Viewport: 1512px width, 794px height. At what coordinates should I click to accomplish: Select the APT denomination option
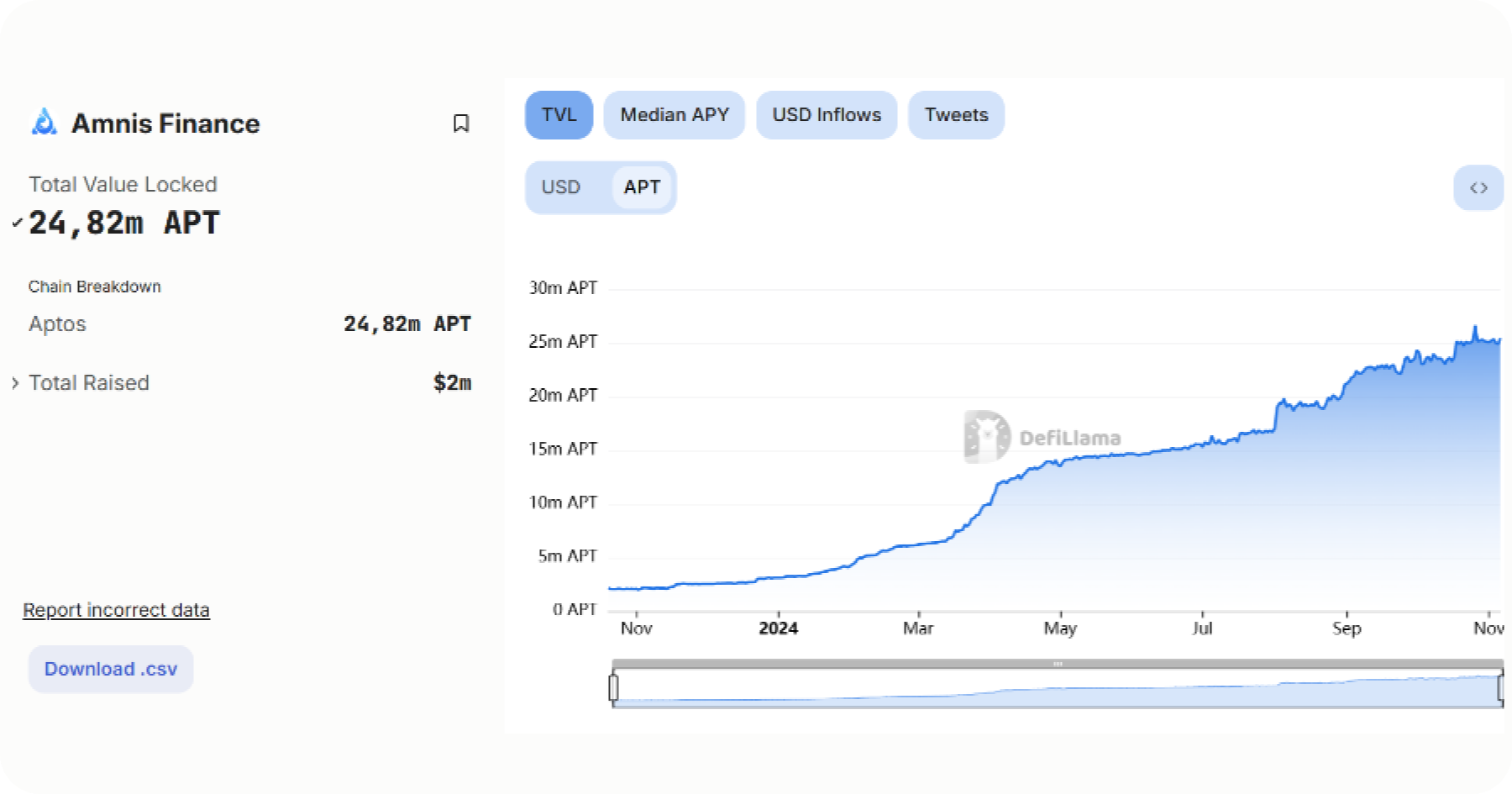coord(642,187)
